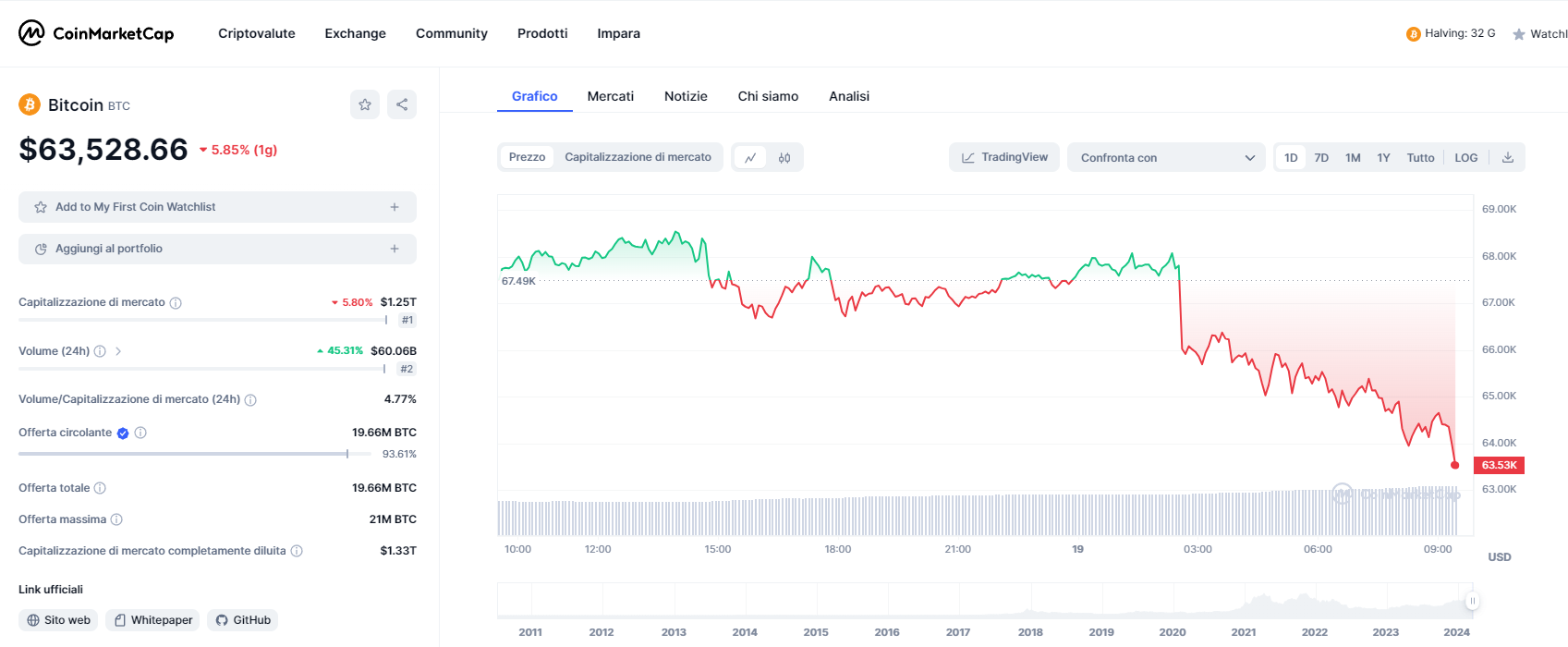Click the timeline range slider handle
This screenshot has width=1568, height=647.
coord(1472,601)
